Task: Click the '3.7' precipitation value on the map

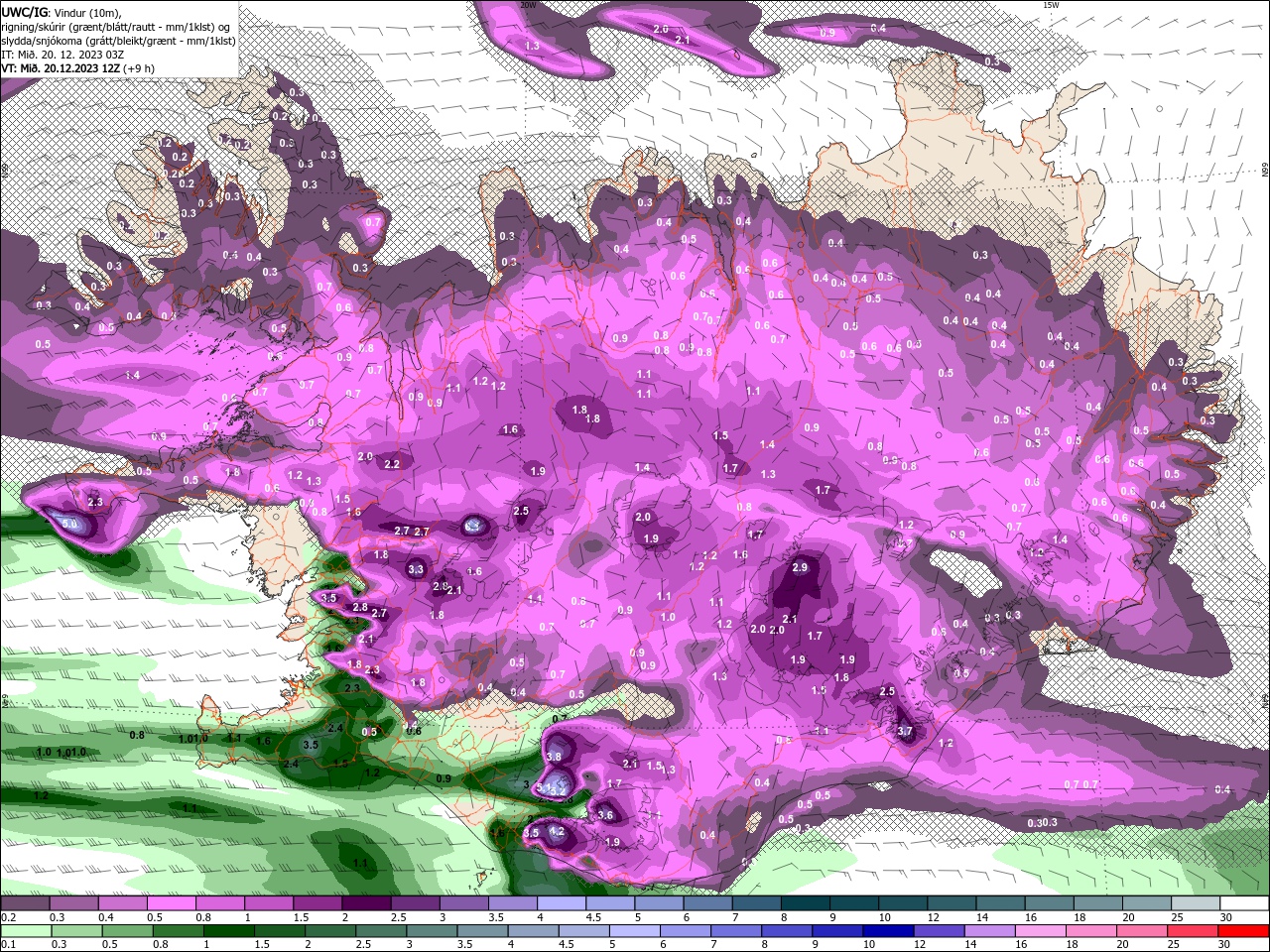Action: (905, 732)
